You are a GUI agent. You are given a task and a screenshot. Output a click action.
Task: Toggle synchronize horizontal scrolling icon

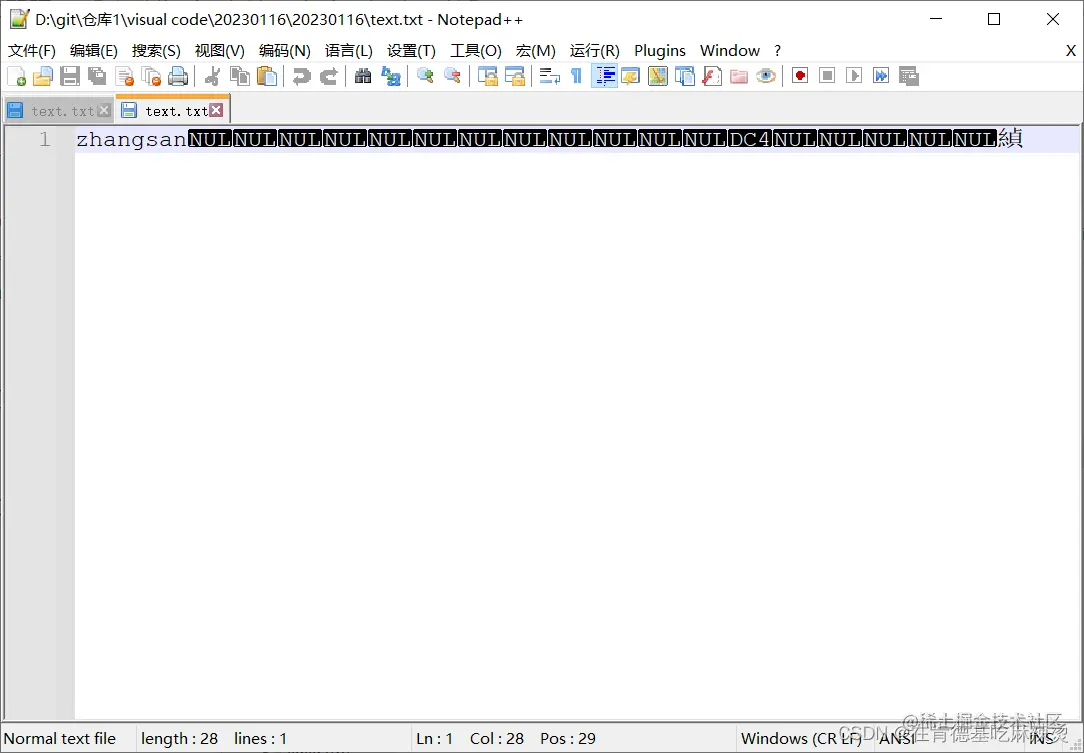coord(514,76)
